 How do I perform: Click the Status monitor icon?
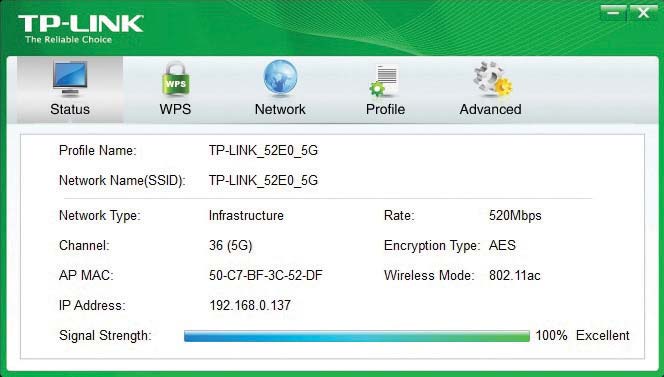coord(70,79)
